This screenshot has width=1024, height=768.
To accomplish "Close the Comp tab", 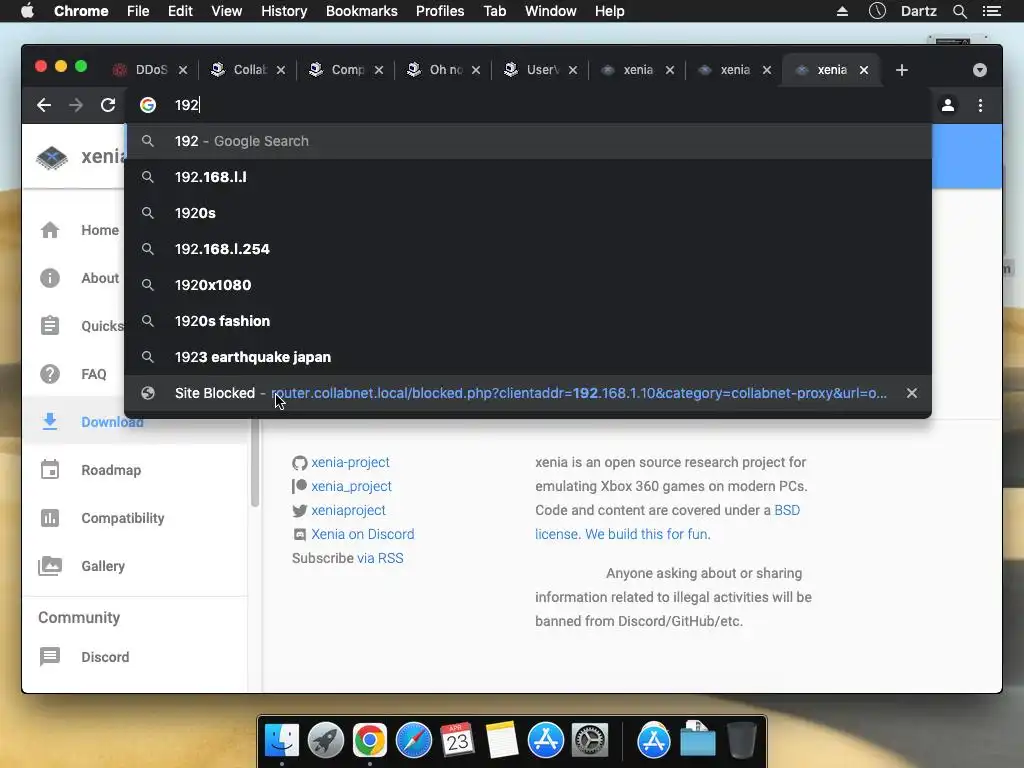I will pyautogui.click(x=379, y=70).
